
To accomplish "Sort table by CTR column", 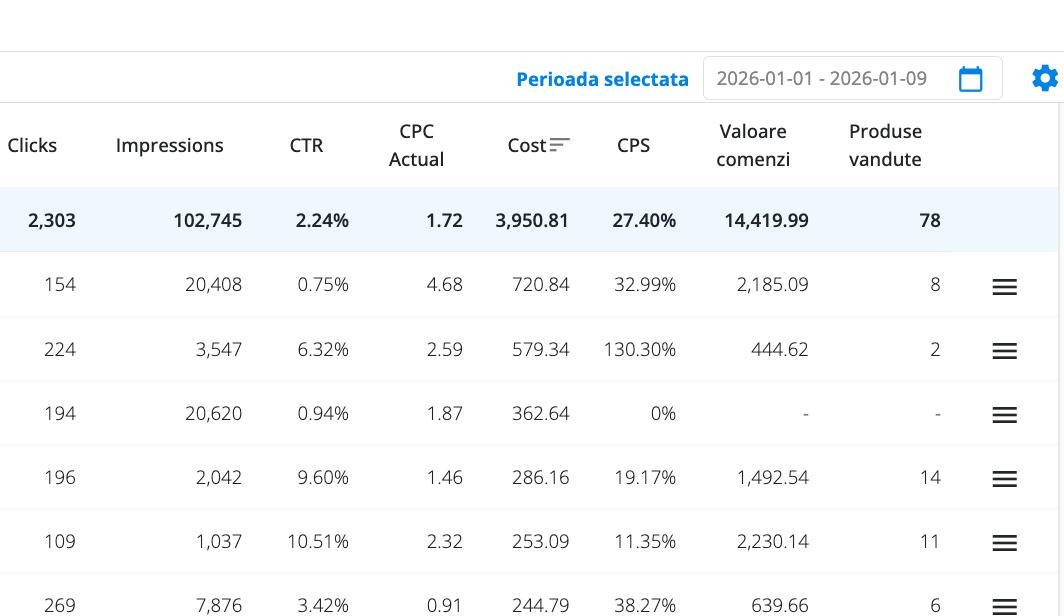I will (x=306, y=145).
